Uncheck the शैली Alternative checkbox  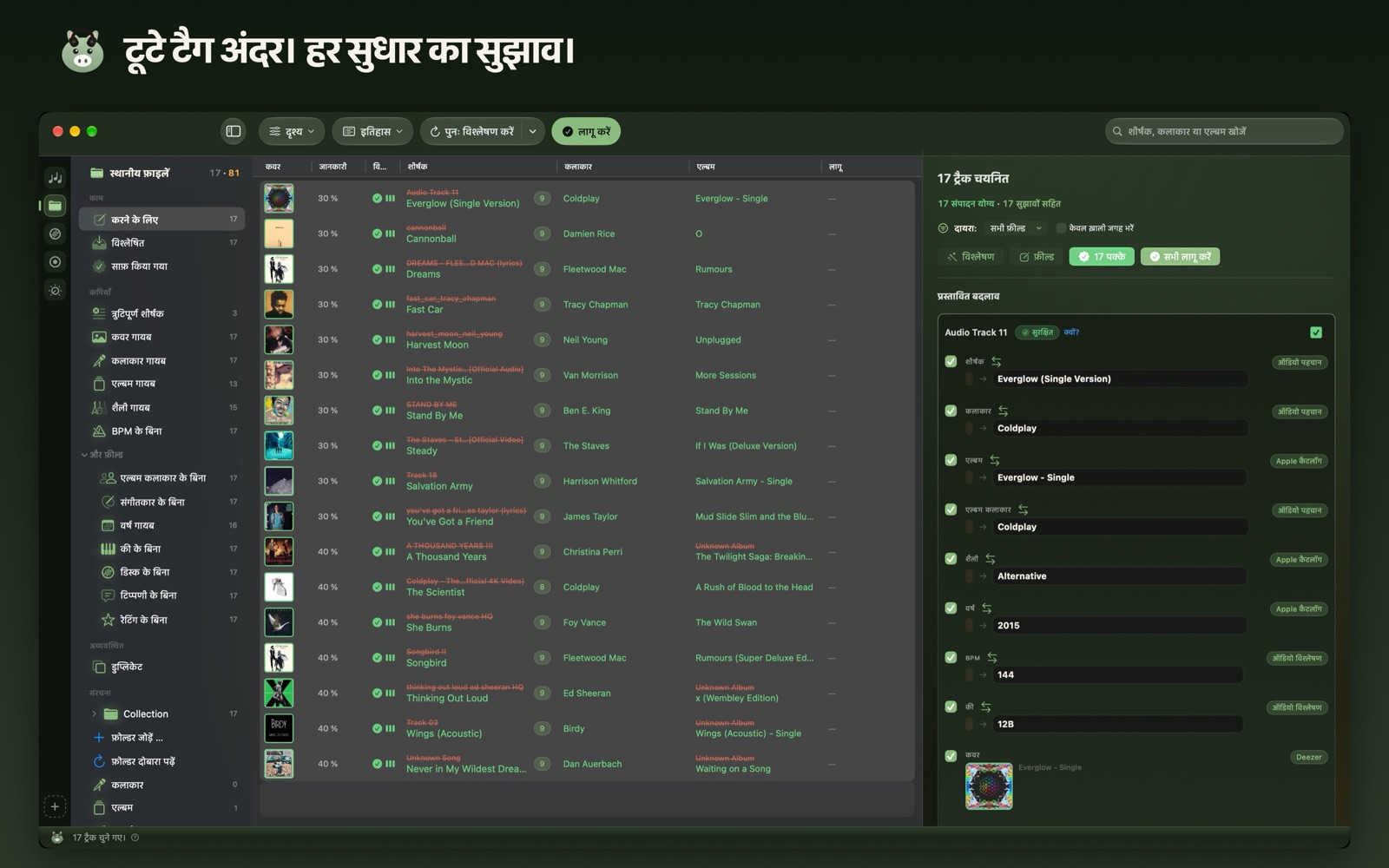click(x=951, y=558)
